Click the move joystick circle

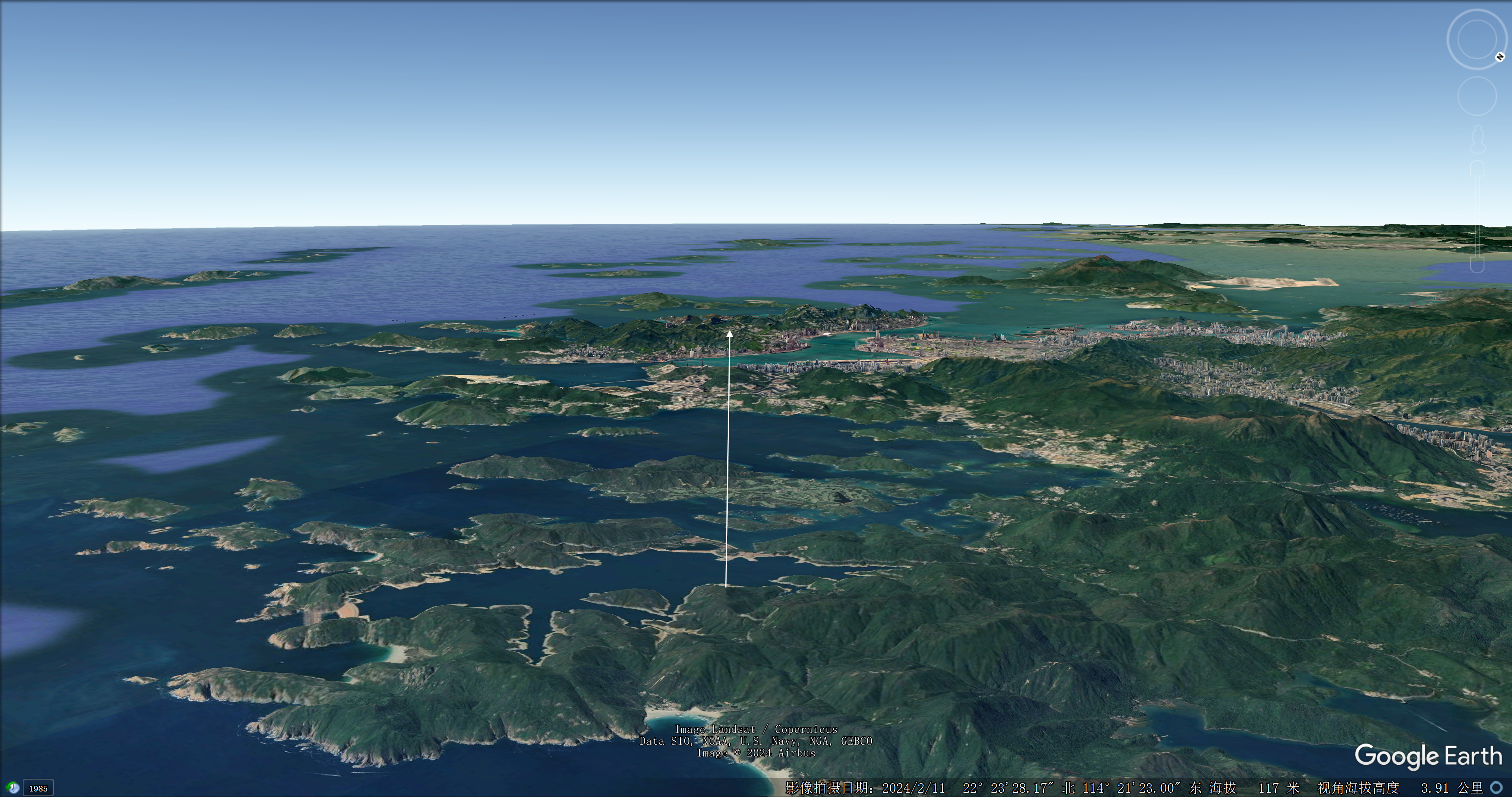pos(1477,96)
